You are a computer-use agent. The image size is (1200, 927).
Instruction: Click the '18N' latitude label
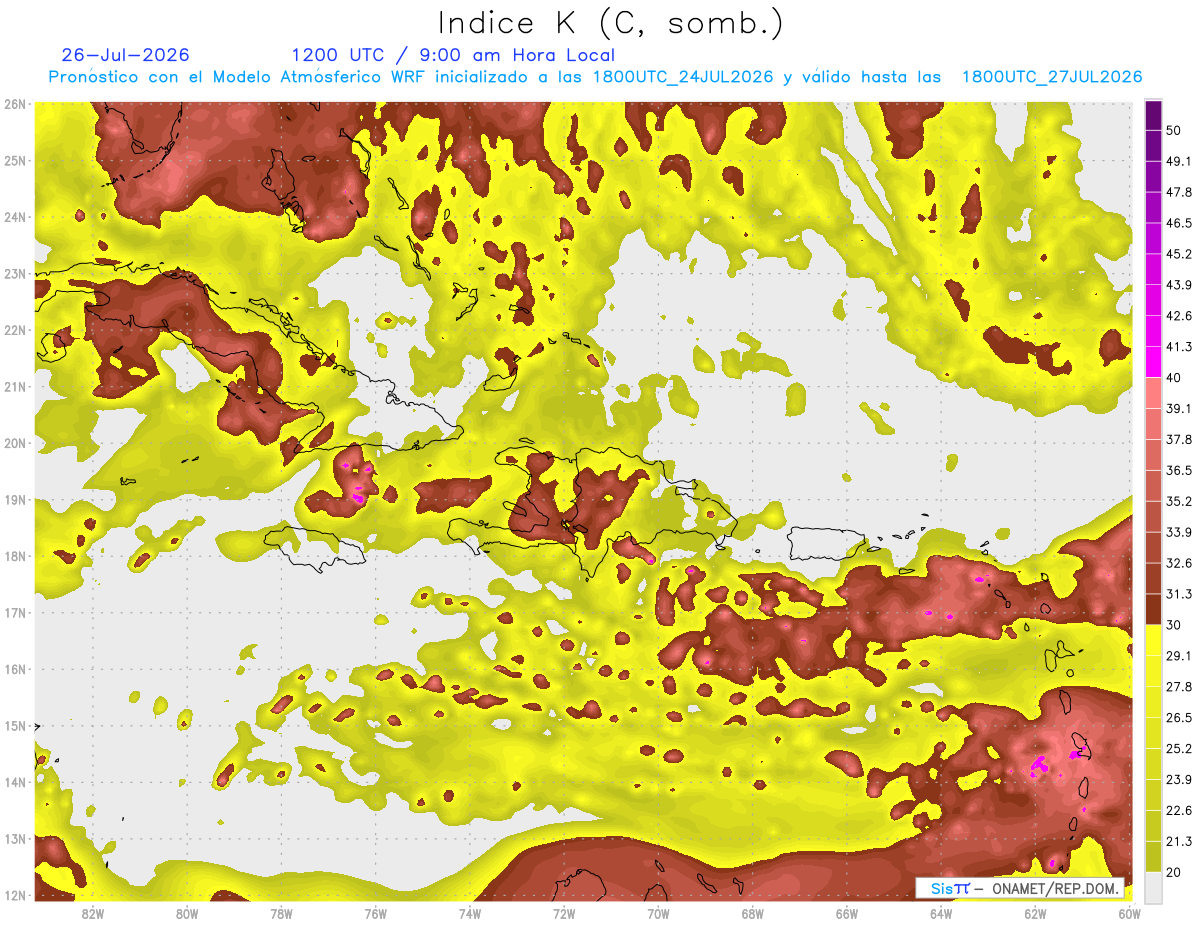(14, 556)
